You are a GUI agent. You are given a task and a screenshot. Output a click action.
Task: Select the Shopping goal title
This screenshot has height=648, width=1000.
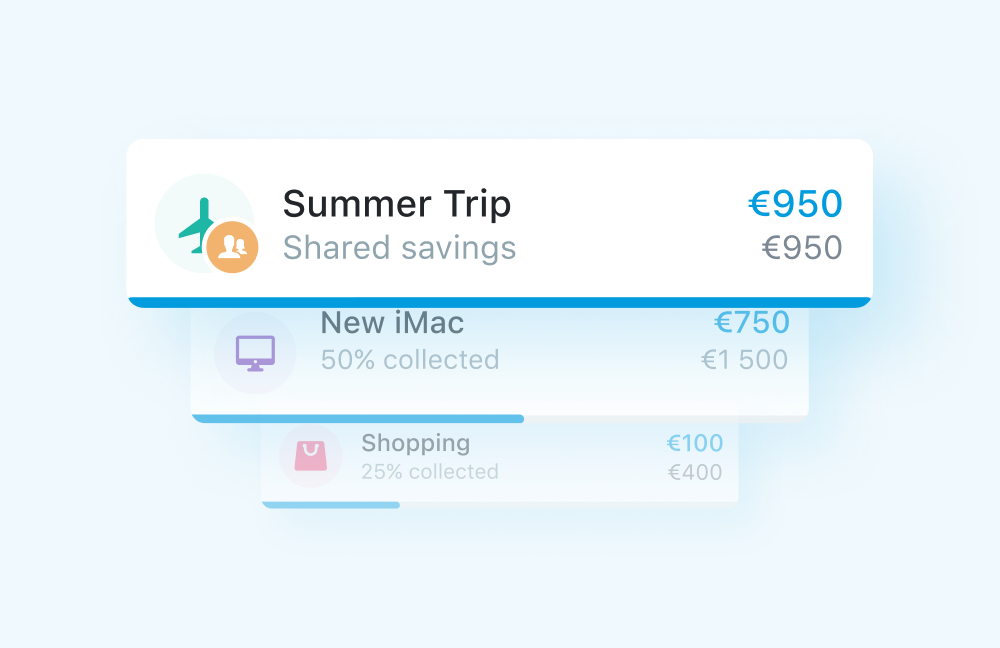tap(415, 443)
